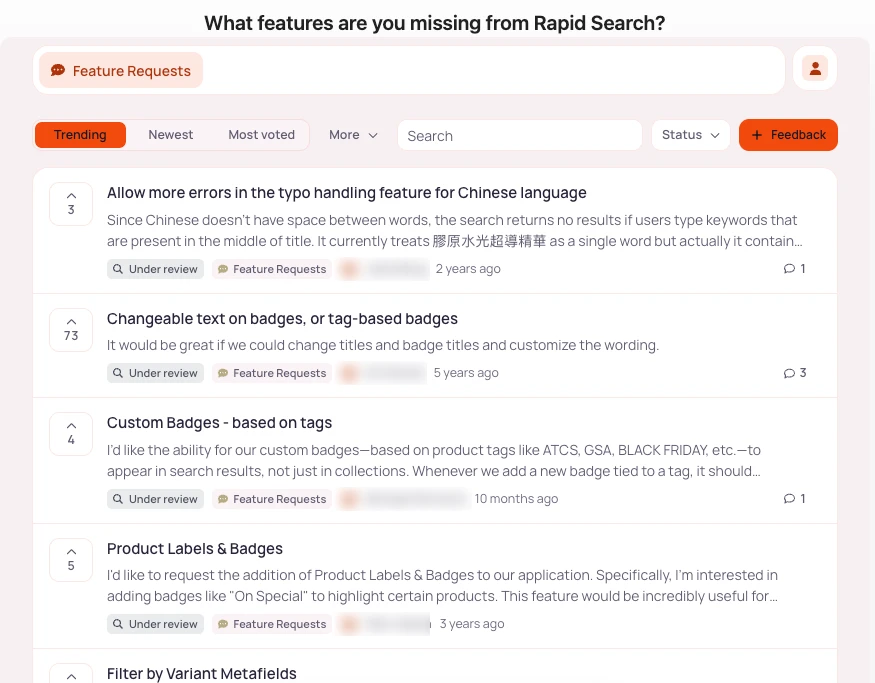Upvote the Filter by Variant Metafields request
Viewport: 875px width, 683px height.
71,674
